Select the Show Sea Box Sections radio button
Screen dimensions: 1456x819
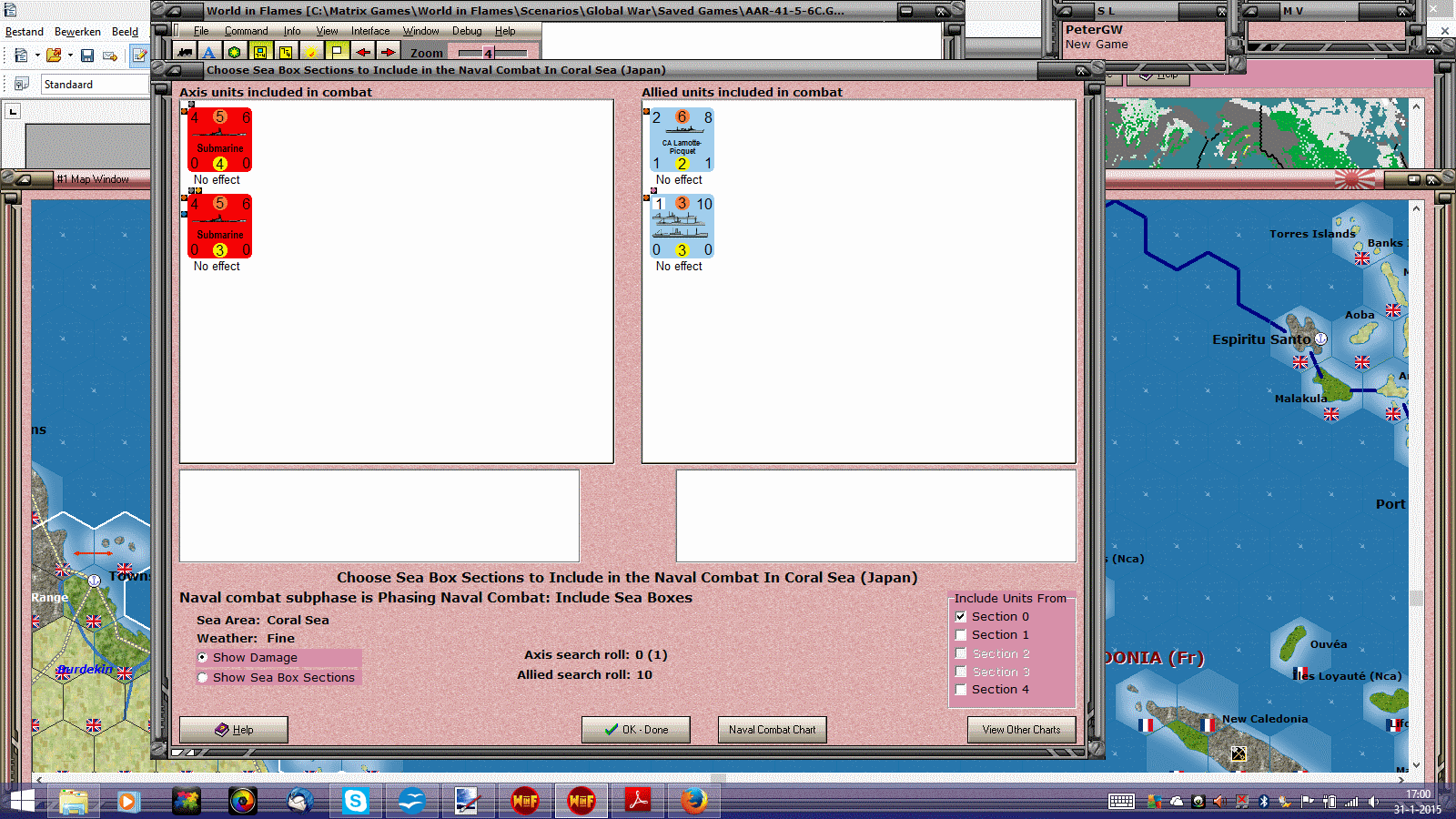click(x=203, y=677)
